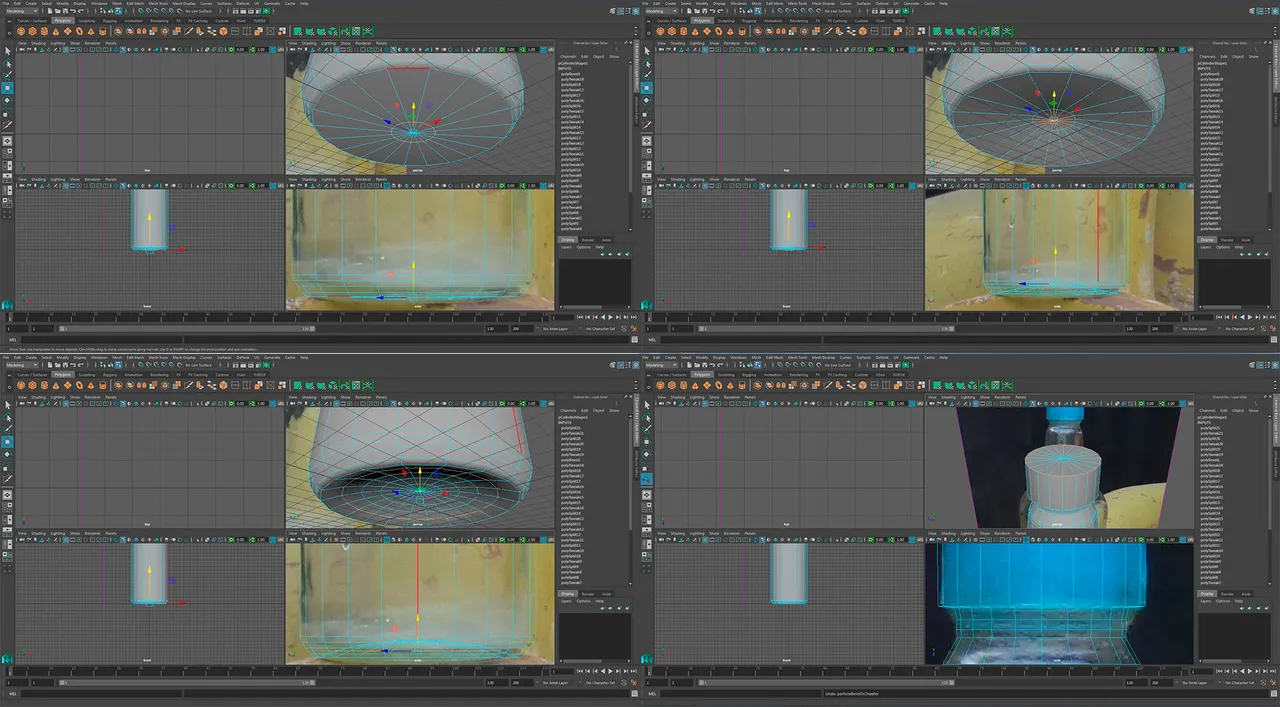Open the Deform menu, bottom-left Maya window

(x=243, y=357)
